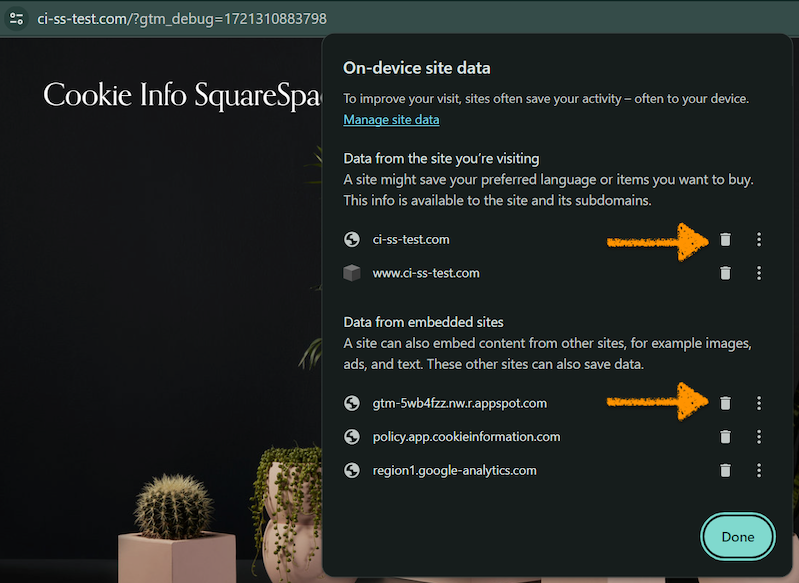
Task: Click the Done button
Action: [x=738, y=537]
